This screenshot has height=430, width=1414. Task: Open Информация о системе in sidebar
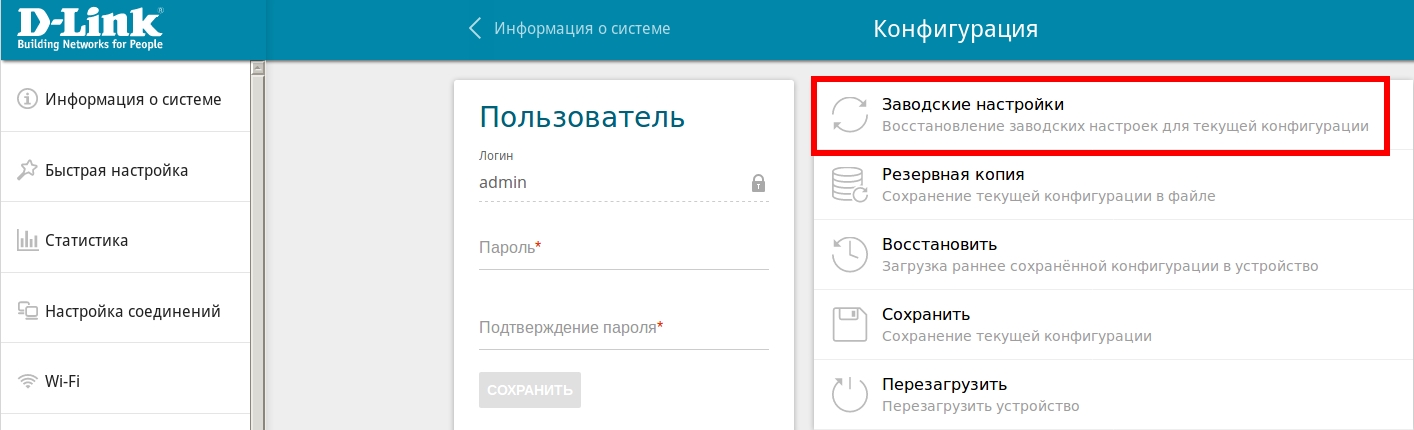click(133, 99)
